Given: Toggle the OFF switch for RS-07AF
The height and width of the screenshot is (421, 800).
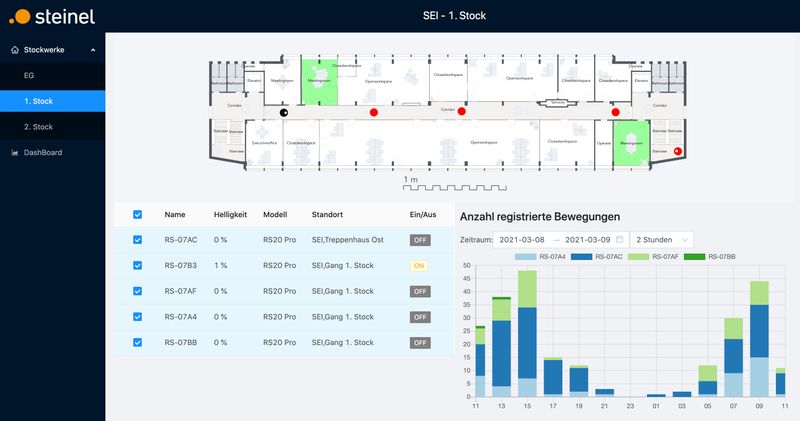Looking at the screenshot, I should coord(420,291).
